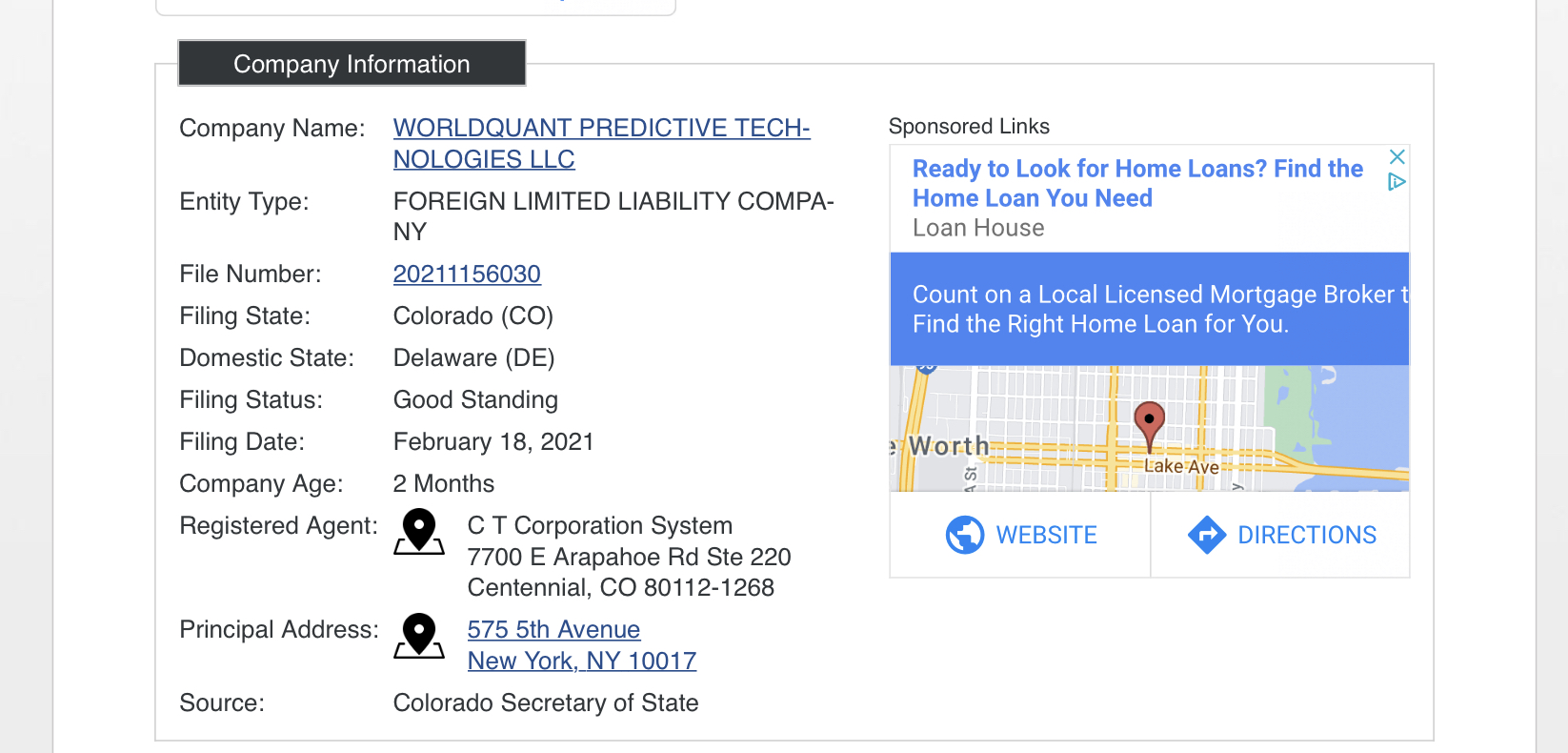Click the blue Directions arrow icon
1568x753 pixels.
click(1207, 535)
